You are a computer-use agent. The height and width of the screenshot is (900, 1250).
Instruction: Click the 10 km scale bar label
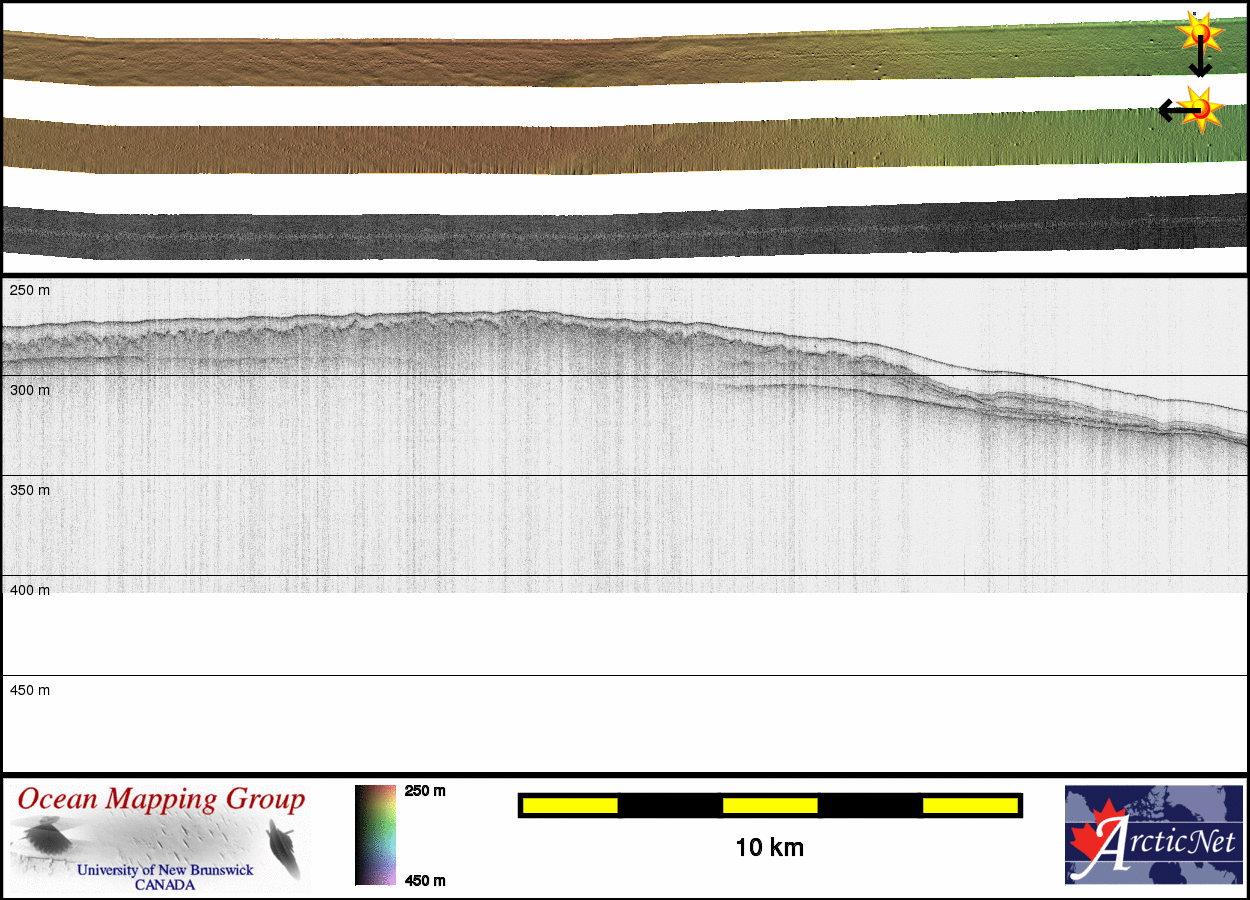769,848
